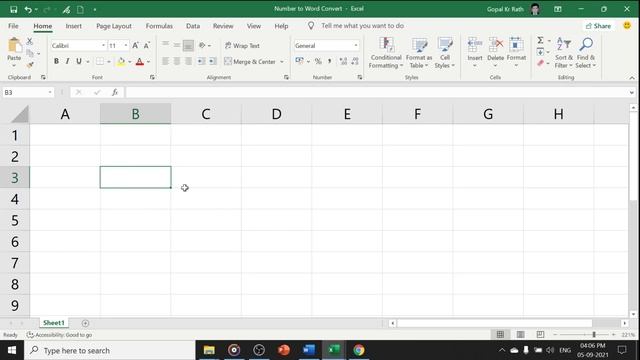Click Merge & Center button
The height and width of the screenshot is (360, 640).
[x=250, y=62]
